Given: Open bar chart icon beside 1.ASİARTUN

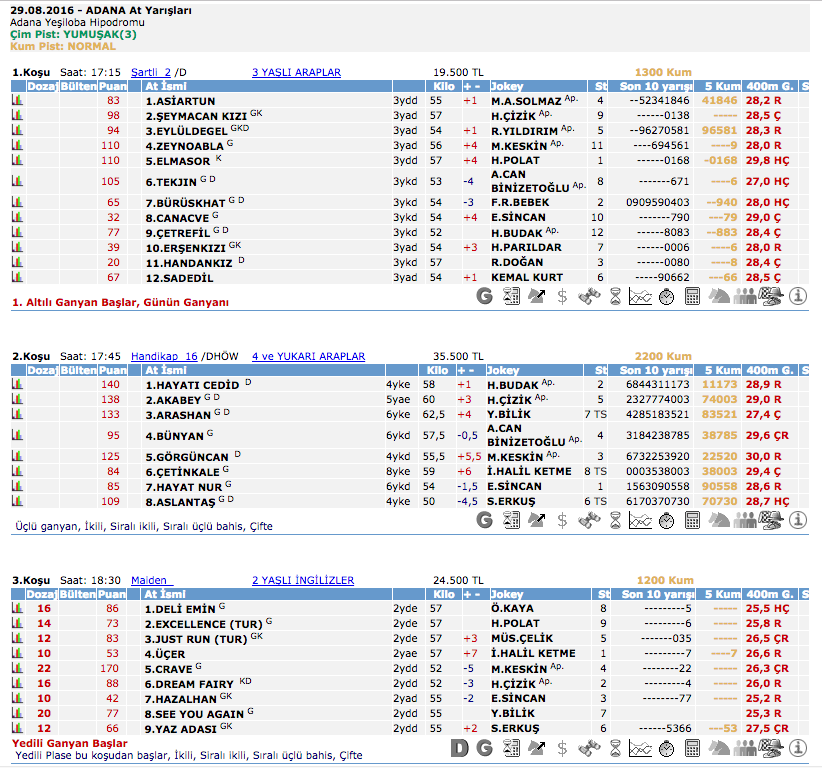Looking at the screenshot, I should coord(17,101).
